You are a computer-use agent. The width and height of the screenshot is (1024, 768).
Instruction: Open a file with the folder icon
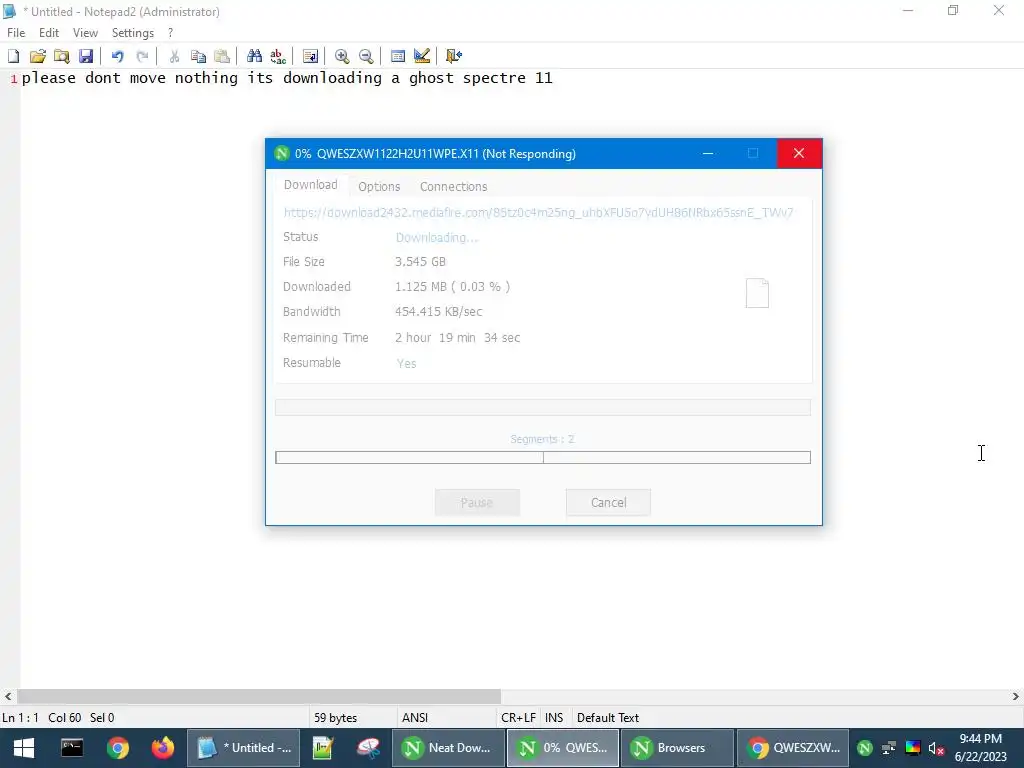(x=38, y=56)
